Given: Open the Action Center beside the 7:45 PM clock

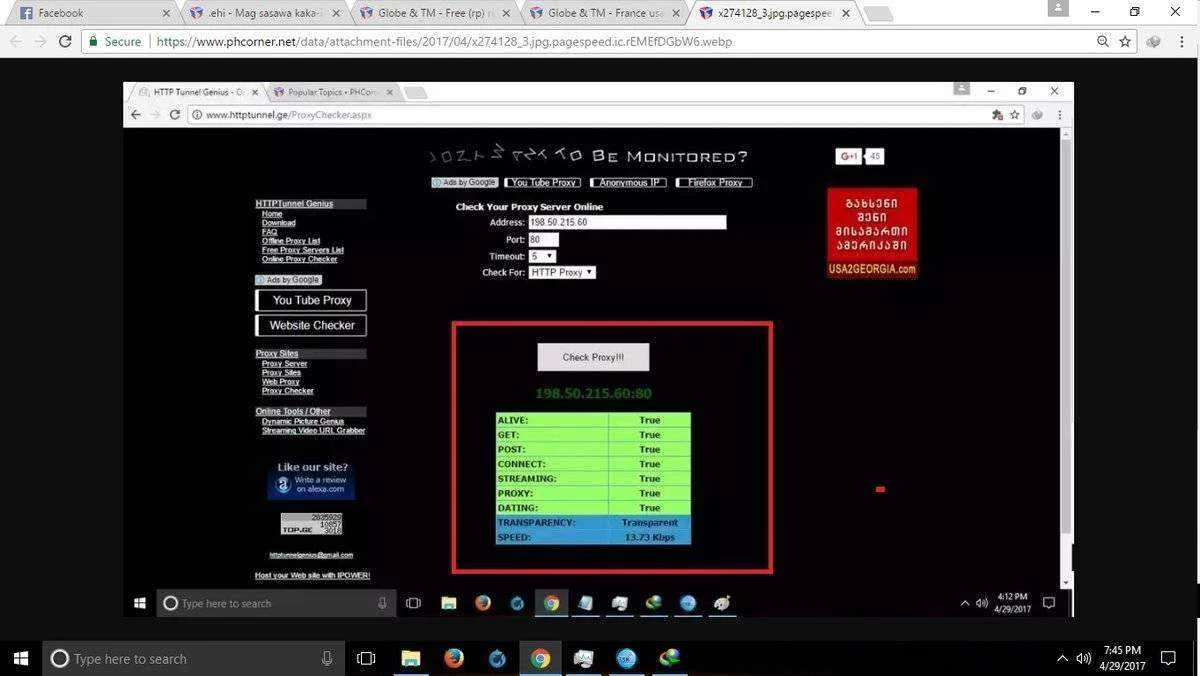Looking at the screenshot, I should (1168, 658).
